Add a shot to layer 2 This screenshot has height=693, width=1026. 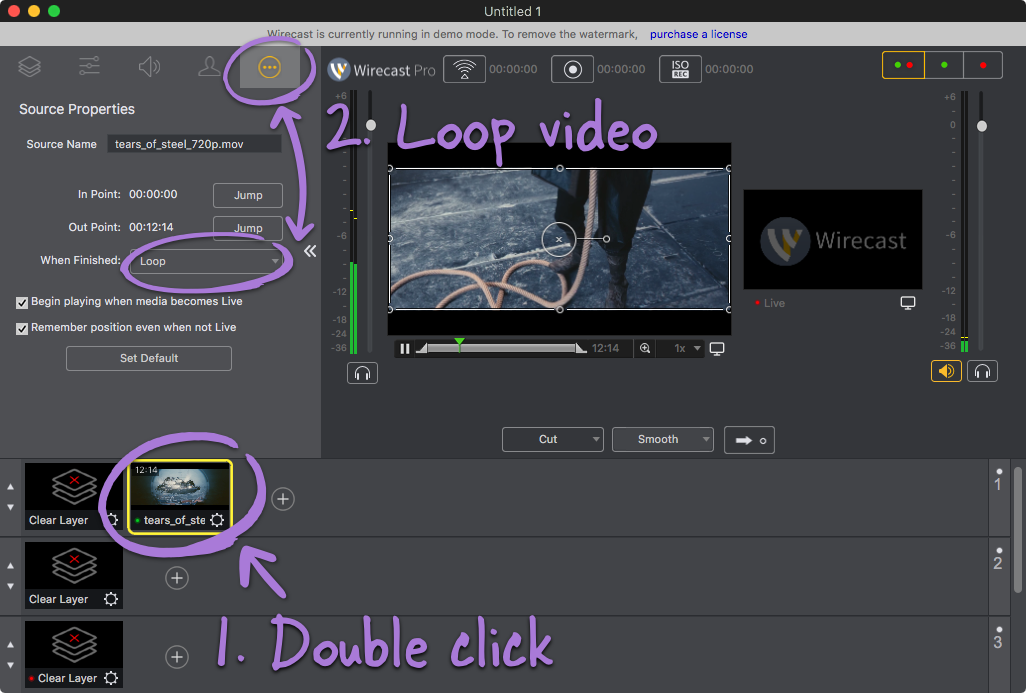point(177,578)
